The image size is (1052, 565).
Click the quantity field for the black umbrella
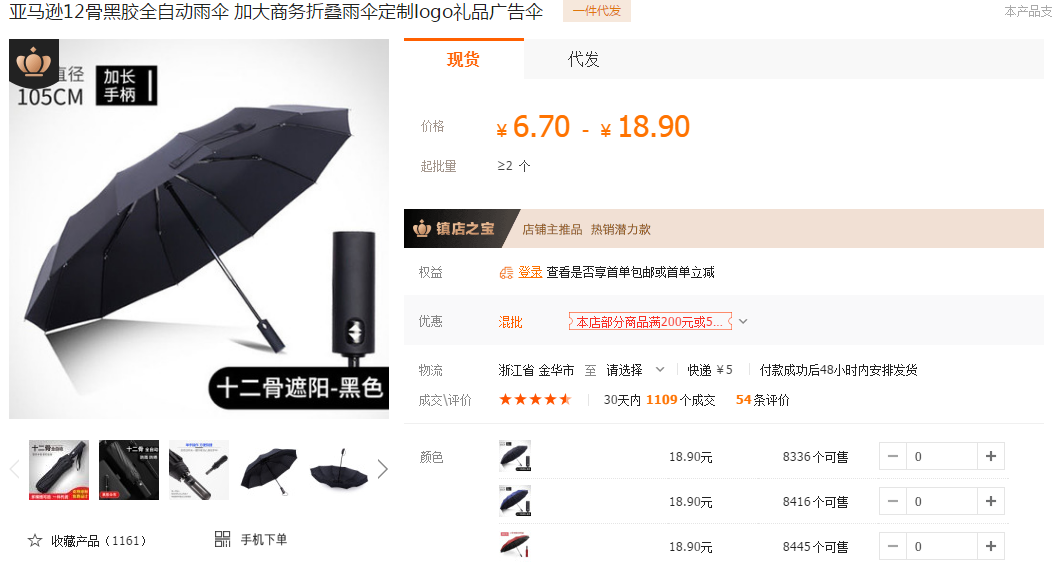coord(941,456)
